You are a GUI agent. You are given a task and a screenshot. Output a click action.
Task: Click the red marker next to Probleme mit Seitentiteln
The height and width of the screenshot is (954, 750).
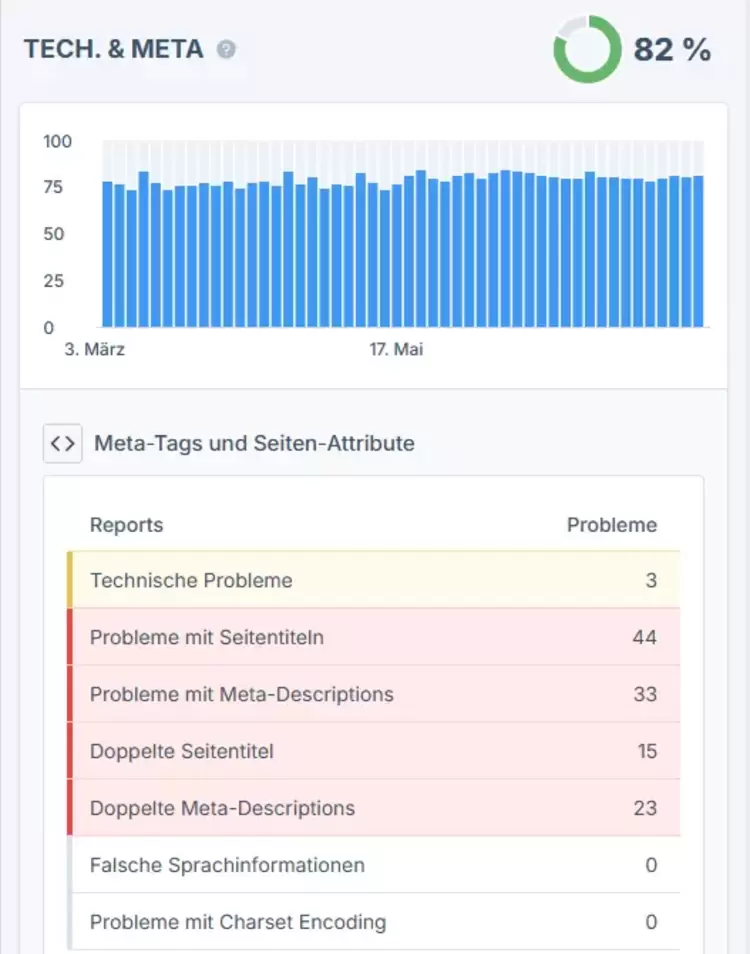(69, 637)
